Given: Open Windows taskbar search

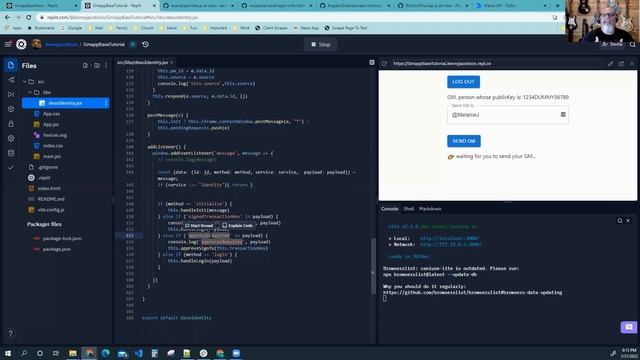Looking at the screenshot, I should point(24,353).
